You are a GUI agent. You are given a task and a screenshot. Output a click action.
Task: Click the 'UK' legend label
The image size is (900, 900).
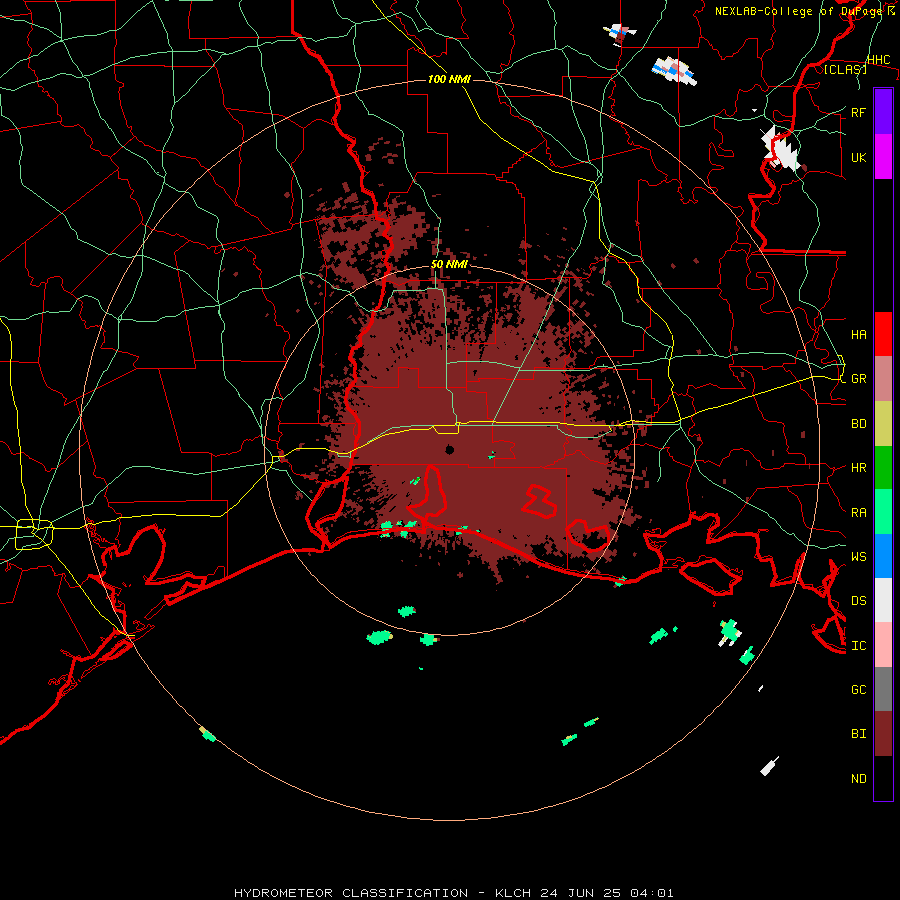coord(858,157)
